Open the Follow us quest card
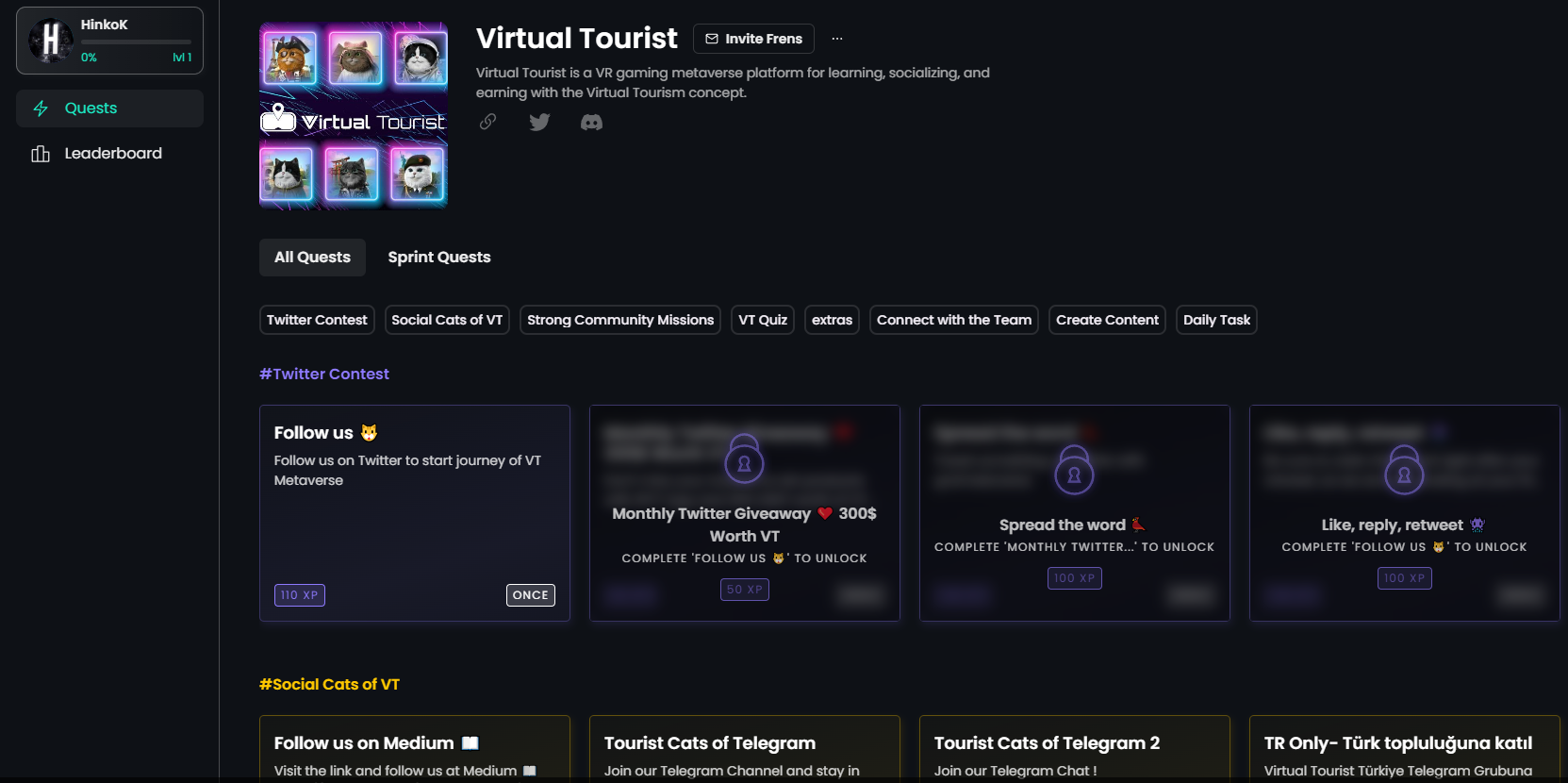This screenshot has height=783, width=1568. (x=415, y=513)
